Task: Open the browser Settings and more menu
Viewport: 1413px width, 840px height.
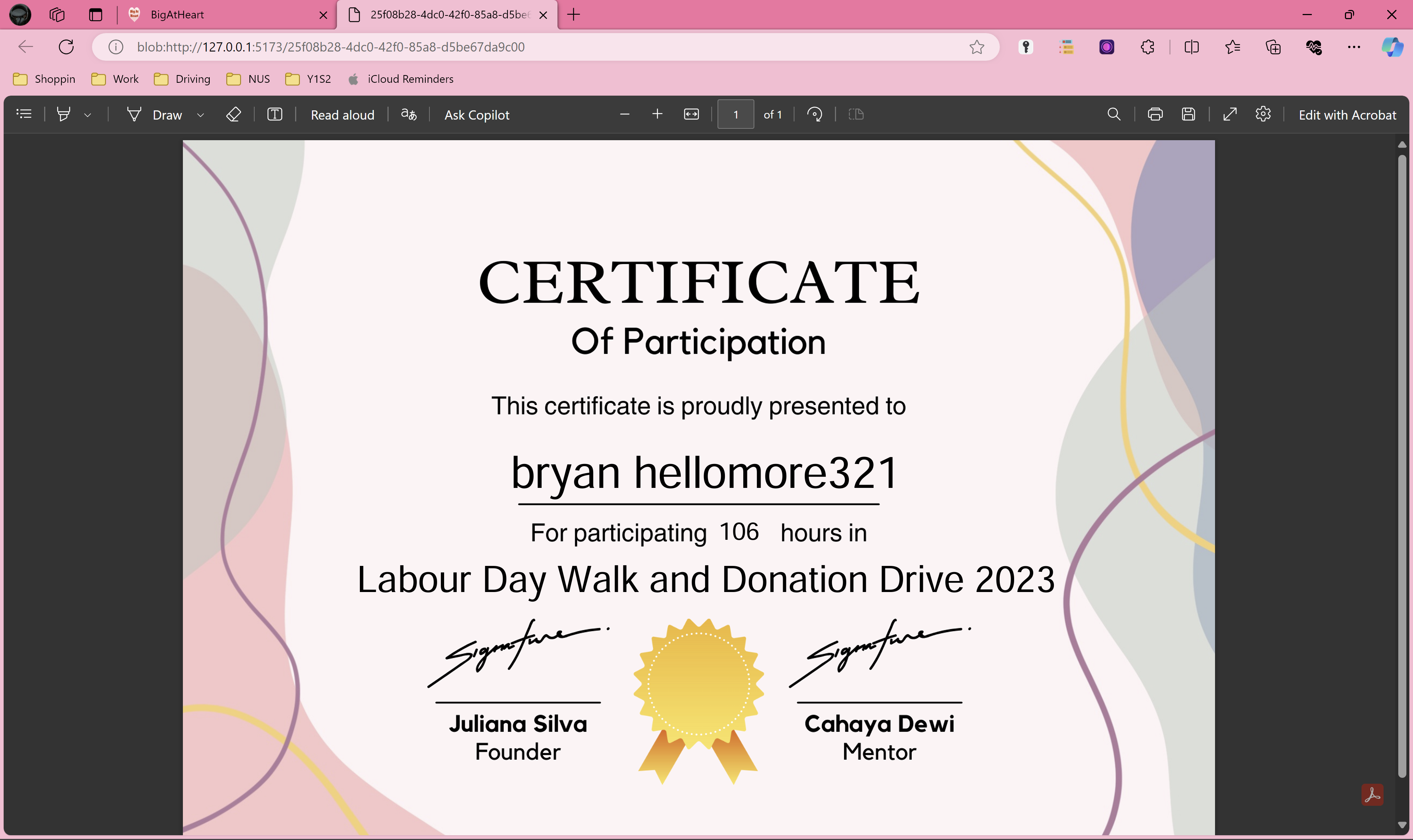Action: tap(1353, 47)
